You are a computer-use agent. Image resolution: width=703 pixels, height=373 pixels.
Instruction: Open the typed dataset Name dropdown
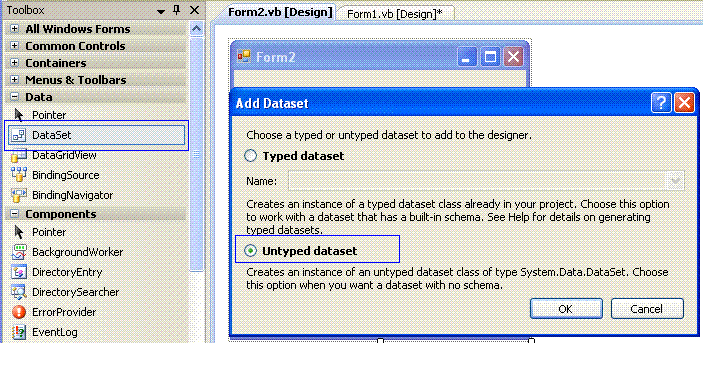point(675,181)
